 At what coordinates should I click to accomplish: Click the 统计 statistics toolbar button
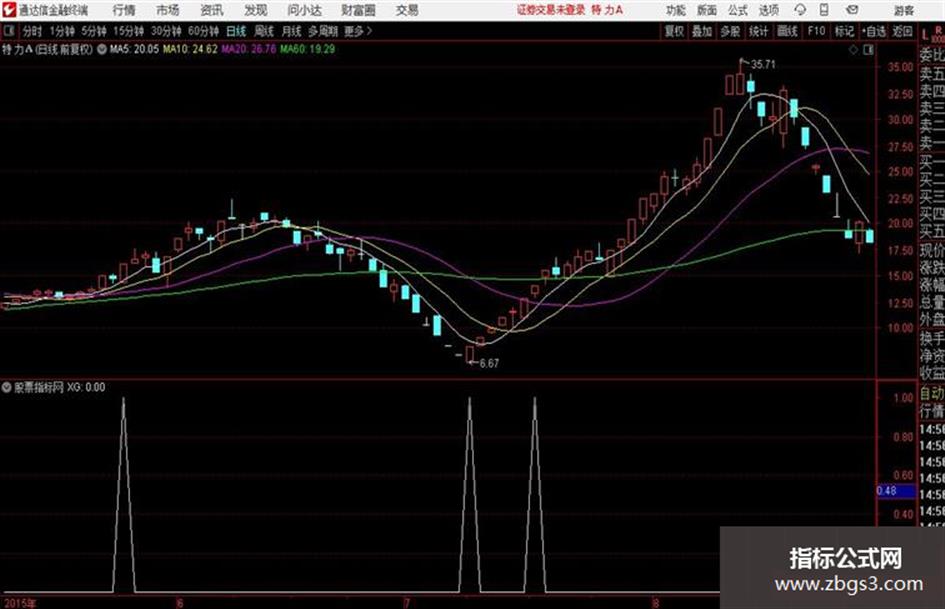tap(759, 31)
